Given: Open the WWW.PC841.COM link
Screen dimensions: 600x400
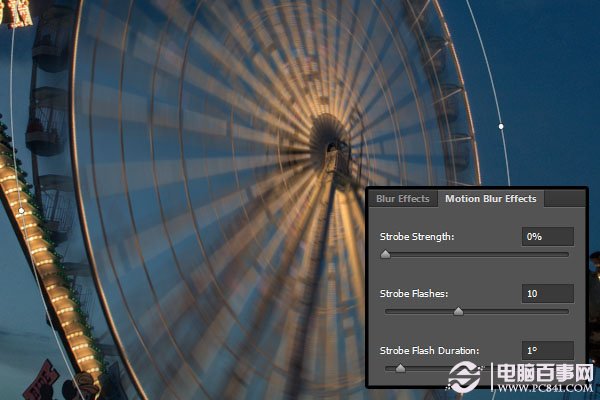Looking at the screenshot, I should click(545, 388).
